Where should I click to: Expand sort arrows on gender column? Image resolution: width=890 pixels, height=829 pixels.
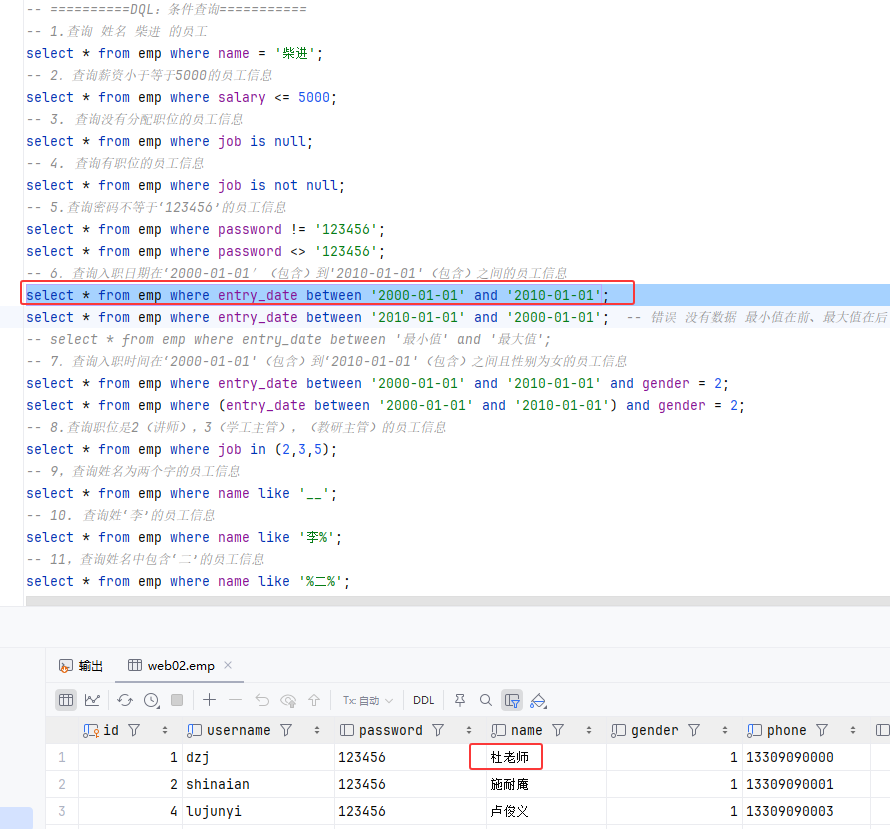(724, 731)
